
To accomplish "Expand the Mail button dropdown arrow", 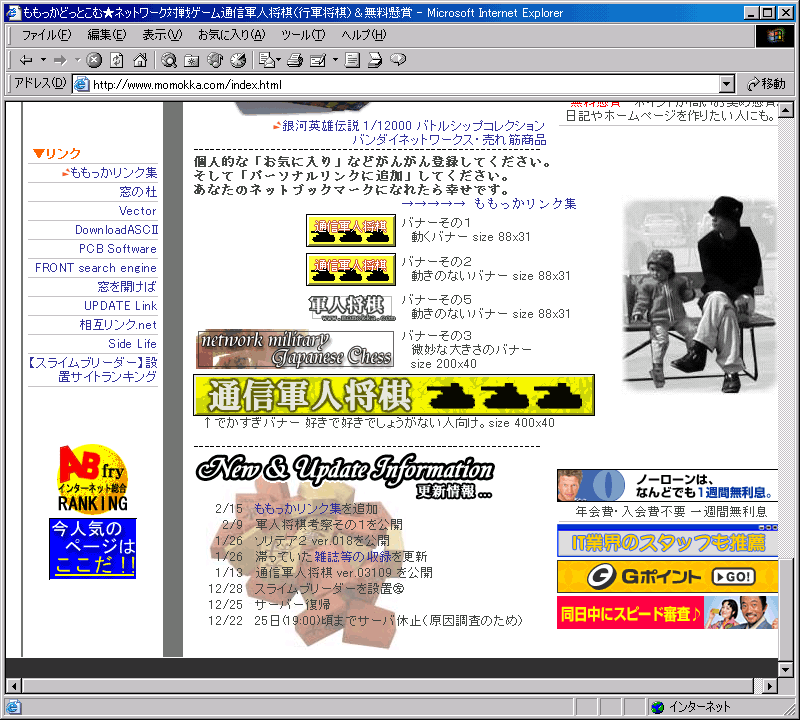I will (x=279, y=60).
